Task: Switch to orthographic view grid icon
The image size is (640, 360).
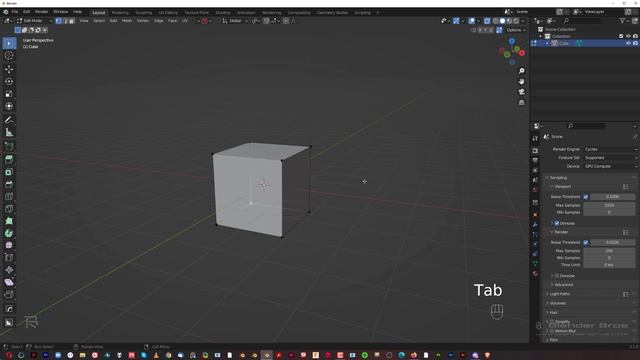Action: tap(521, 103)
